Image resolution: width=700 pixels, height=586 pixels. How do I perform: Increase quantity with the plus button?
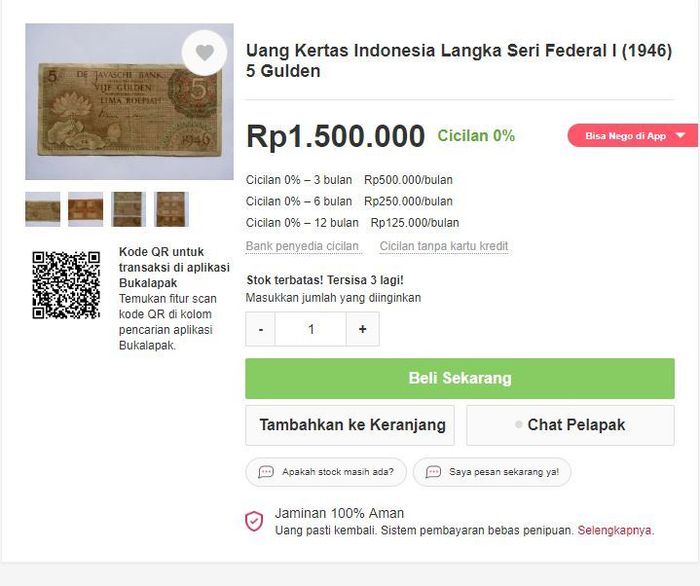pyautogui.click(x=362, y=329)
